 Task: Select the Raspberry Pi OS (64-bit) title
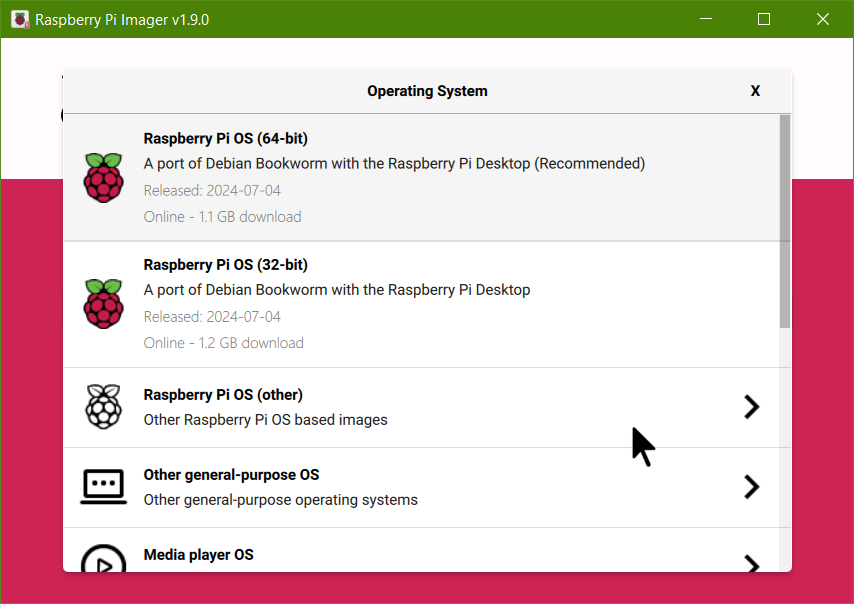coord(225,139)
